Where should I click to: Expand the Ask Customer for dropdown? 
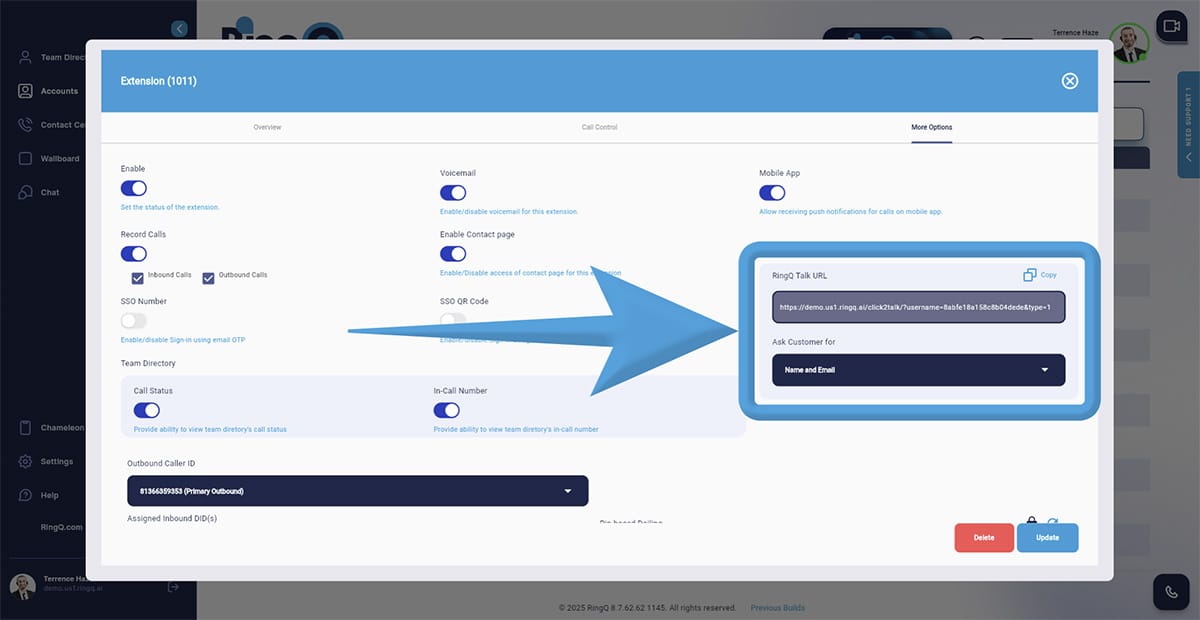[918, 370]
